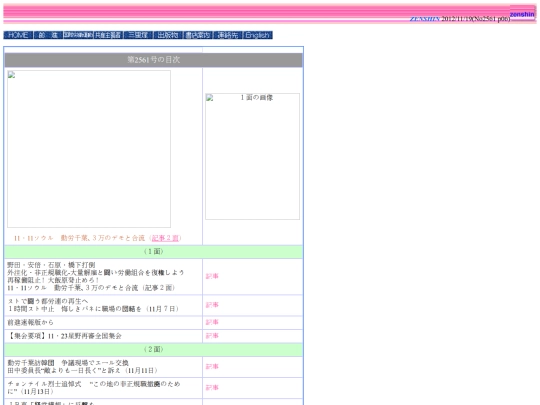Follow the 記事2面 link in the photo caption
The width and height of the screenshot is (540, 405).
(x=165, y=238)
